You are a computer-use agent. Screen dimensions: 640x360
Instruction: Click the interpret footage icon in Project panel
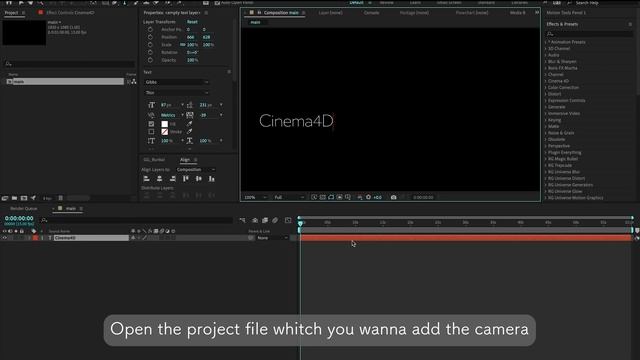[x=5, y=198]
